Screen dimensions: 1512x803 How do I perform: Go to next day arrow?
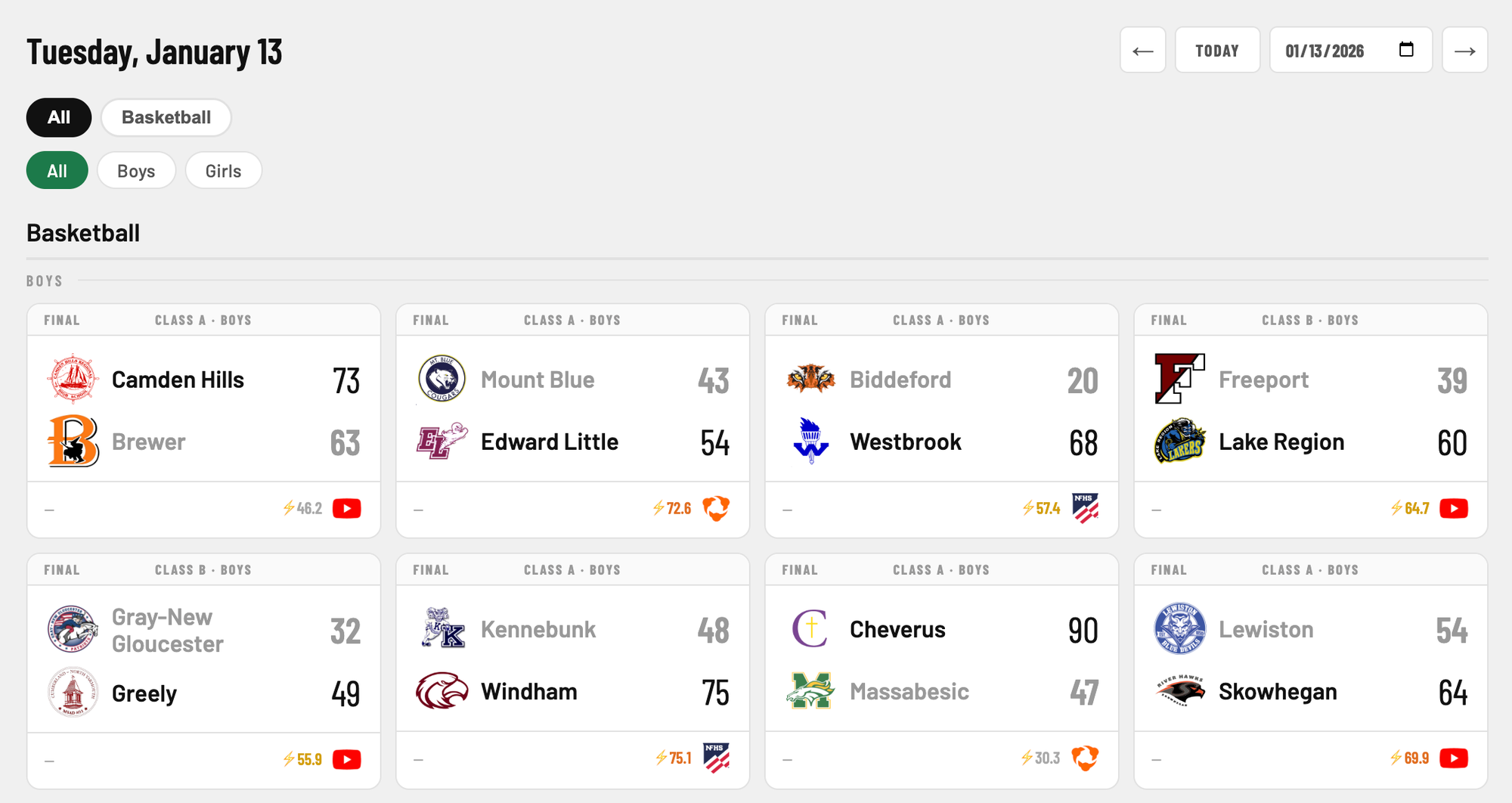tap(1464, 51)
